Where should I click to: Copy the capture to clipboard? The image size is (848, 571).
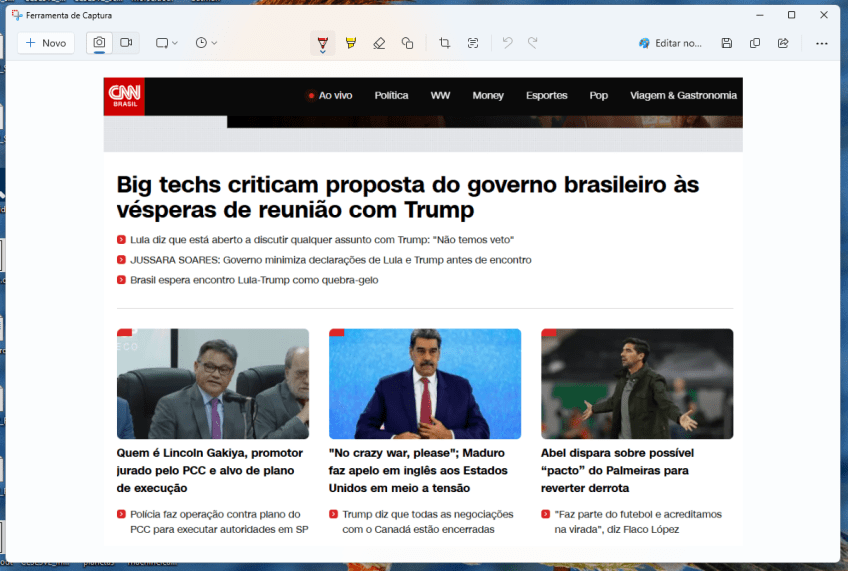coord(755,43)
